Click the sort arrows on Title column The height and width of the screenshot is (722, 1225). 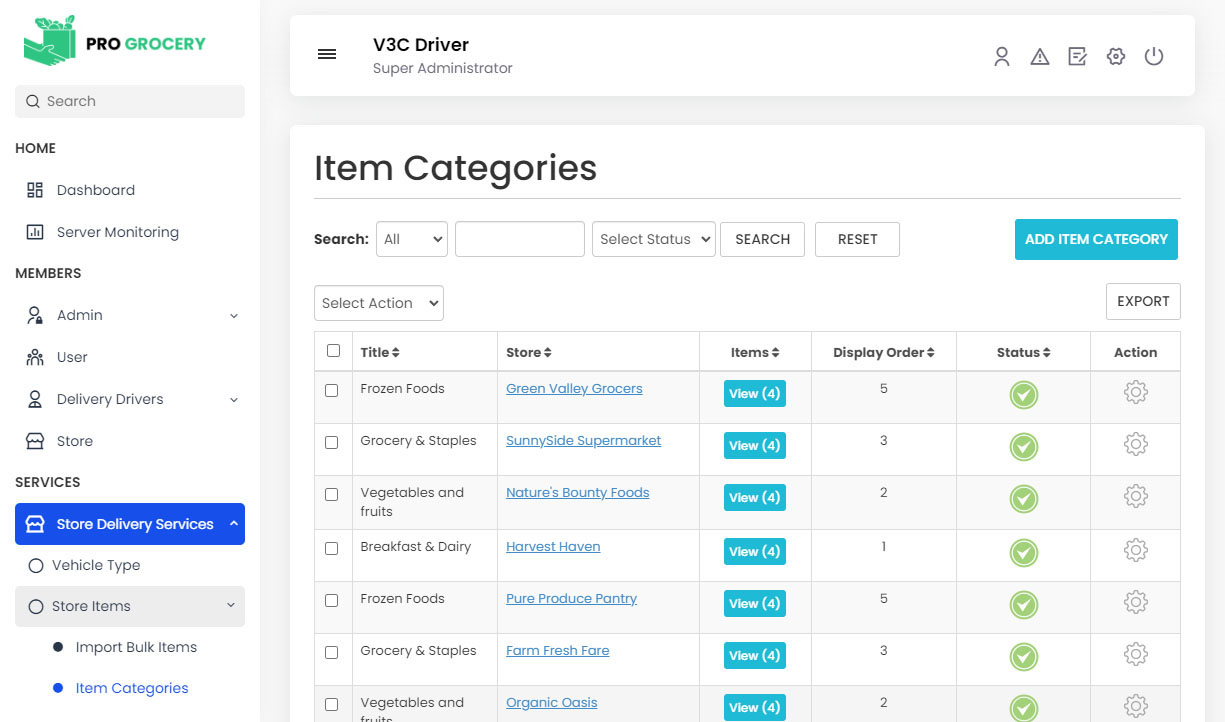[396, 353]
